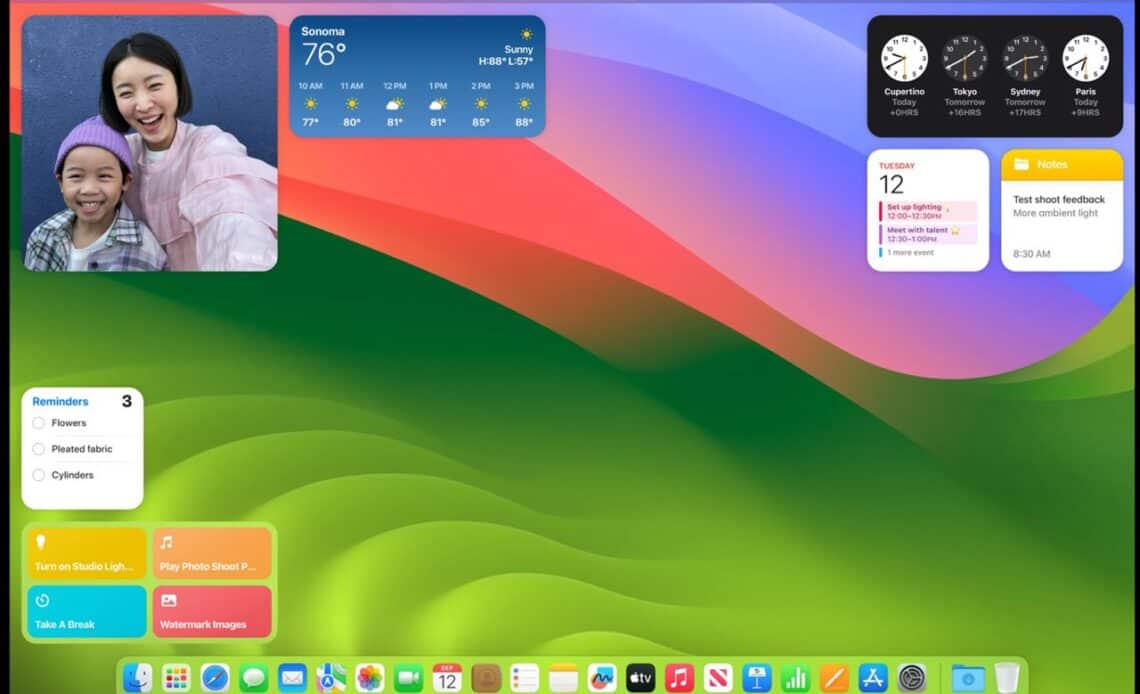Viewport: 1140px width, 694px height.
Task: Run the 'Take A Break' shortcut
Action: coord(86,611)
